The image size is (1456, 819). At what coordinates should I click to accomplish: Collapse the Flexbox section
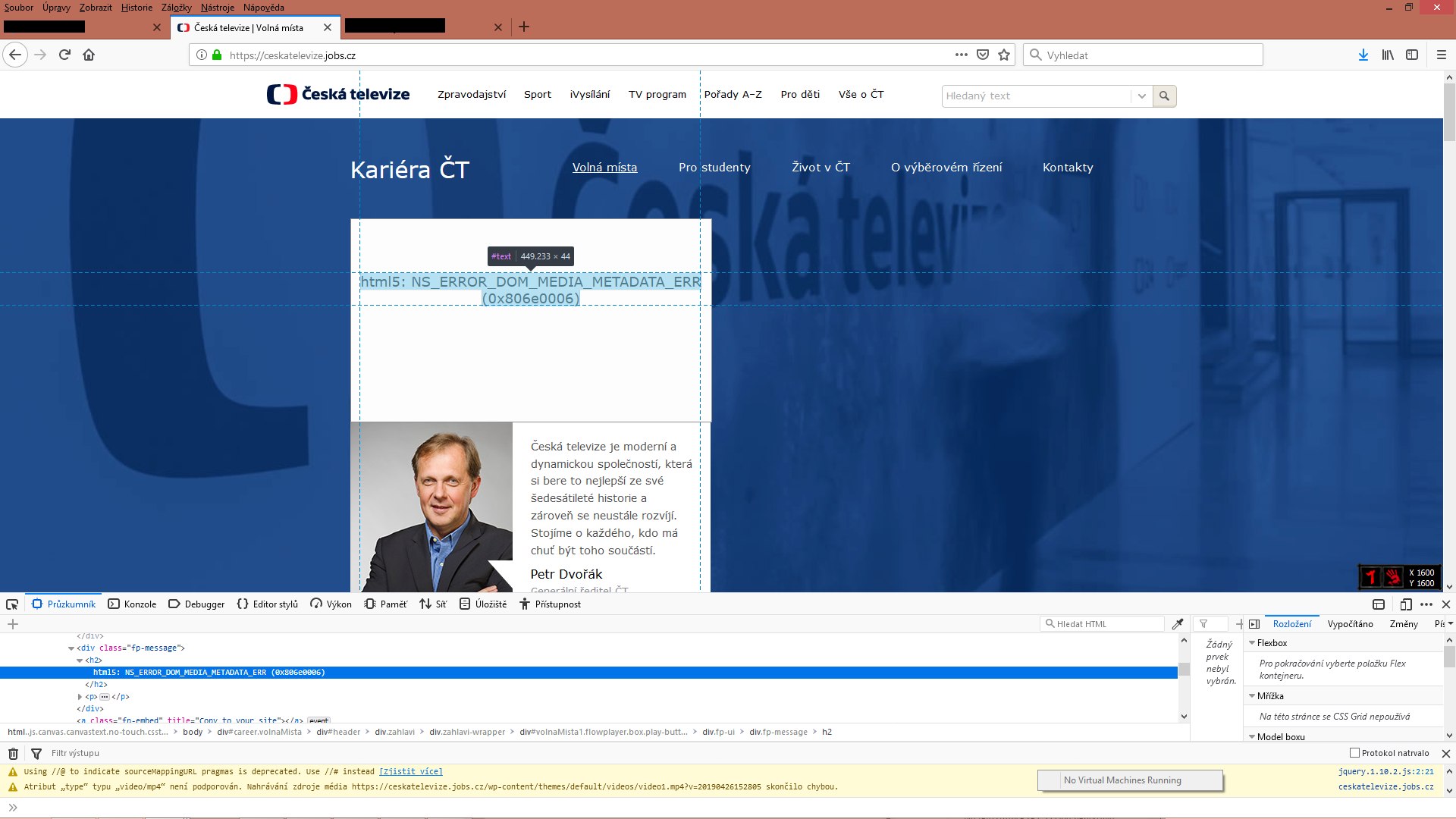(x=1252, y=643)
